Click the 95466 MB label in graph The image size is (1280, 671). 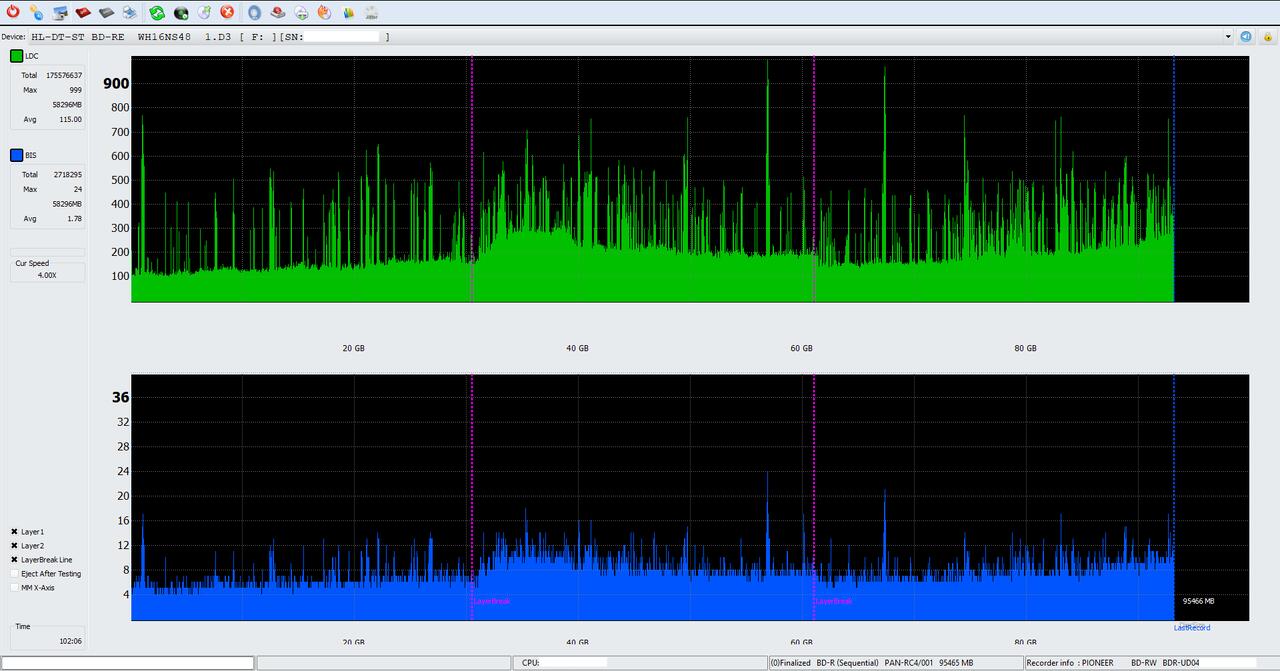(1198, 601)
